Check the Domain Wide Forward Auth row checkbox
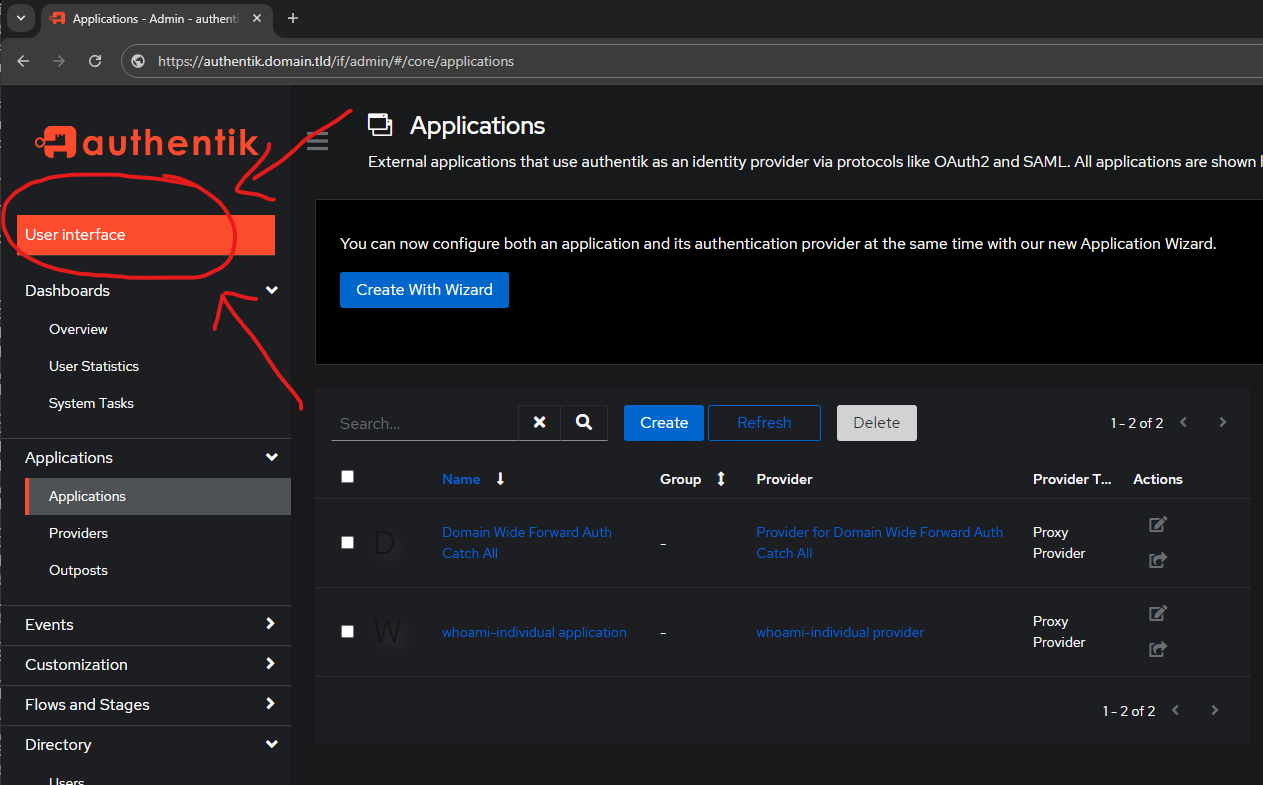This screenshot has width=1263, height=785. 347,542
